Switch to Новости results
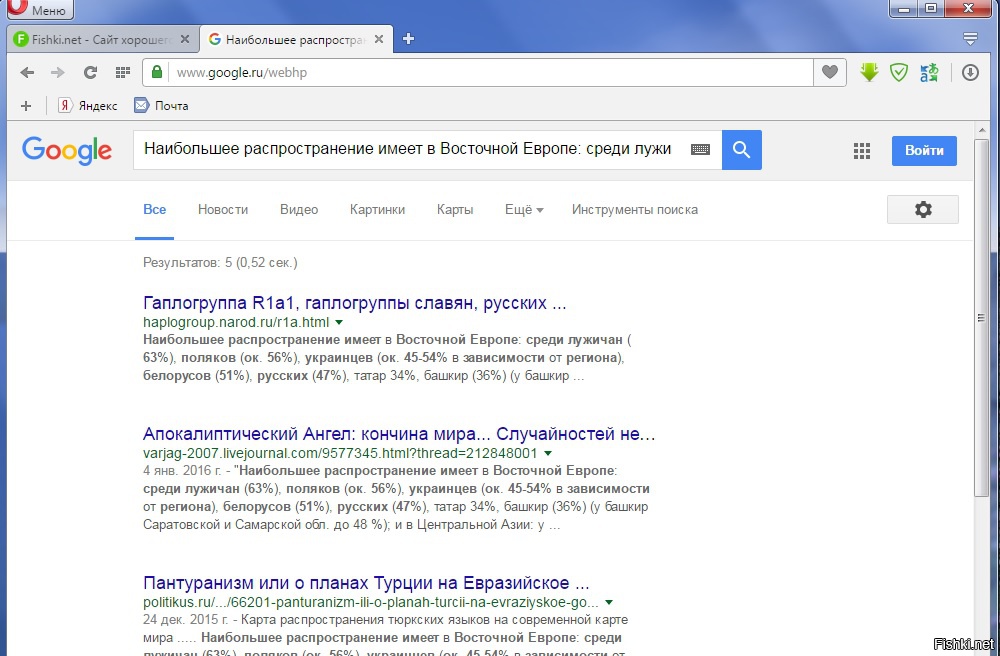The height and width of the screenshot is (656, 1000). (223, 210)
